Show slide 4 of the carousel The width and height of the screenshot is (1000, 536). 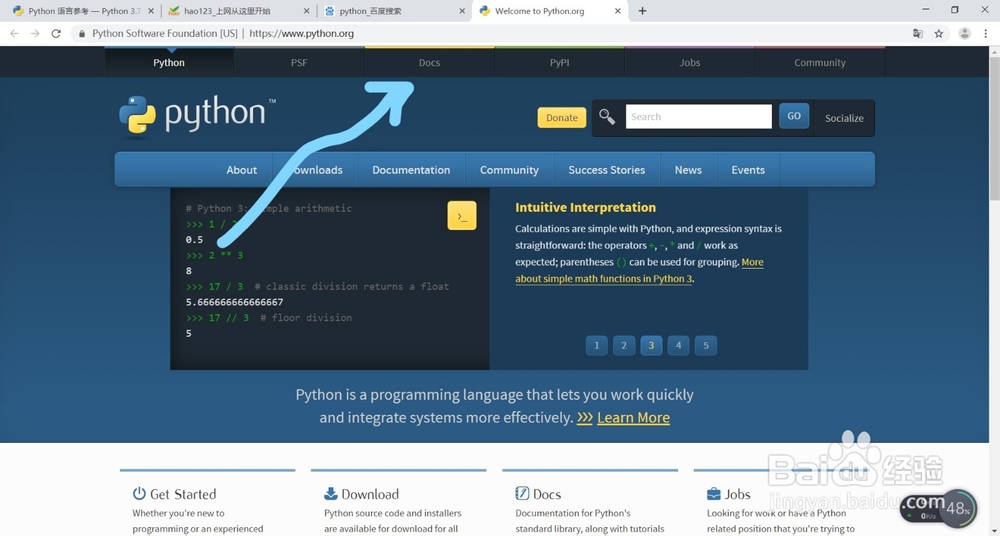coord(679,345)
